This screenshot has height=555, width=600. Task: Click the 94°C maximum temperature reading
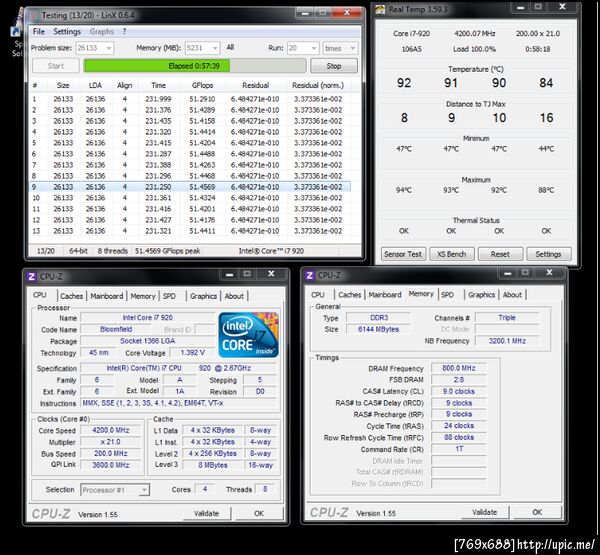(x=404, y=190)
